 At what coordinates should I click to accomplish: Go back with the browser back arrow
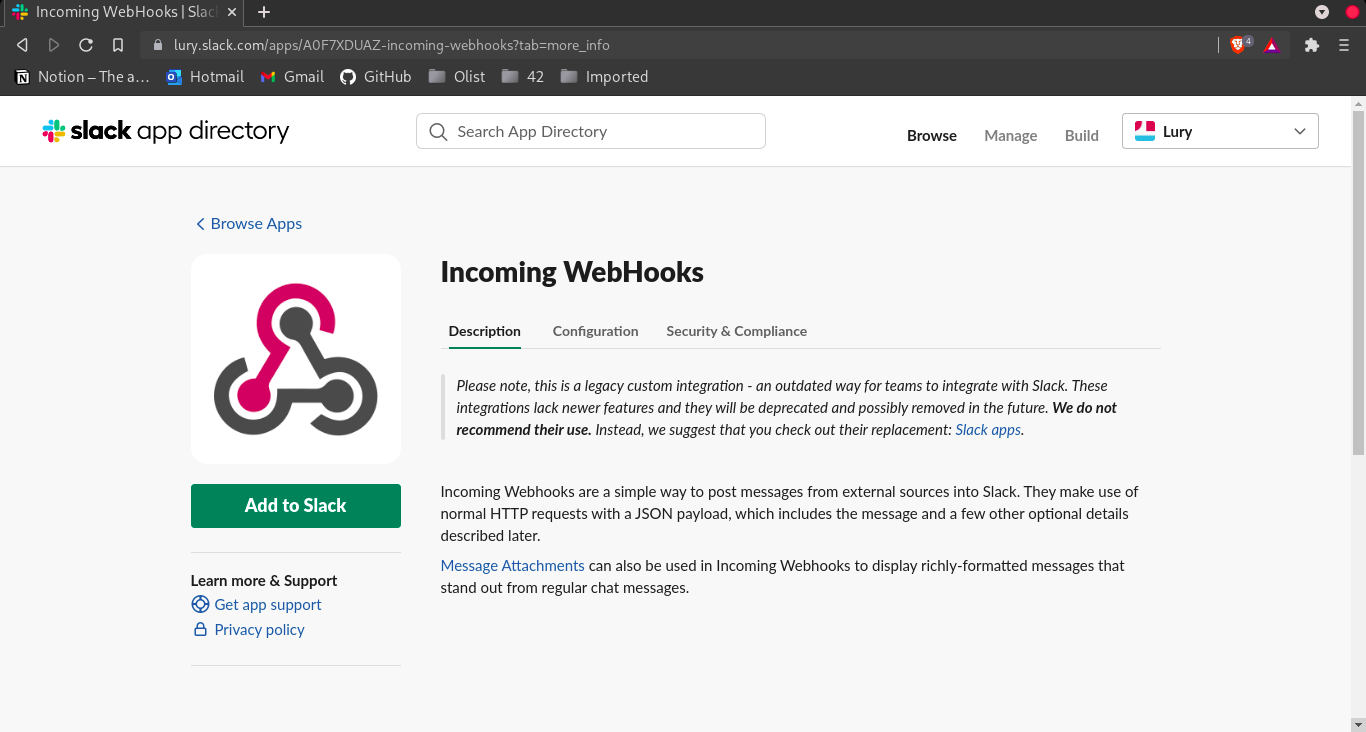click(x=22, y=45)
